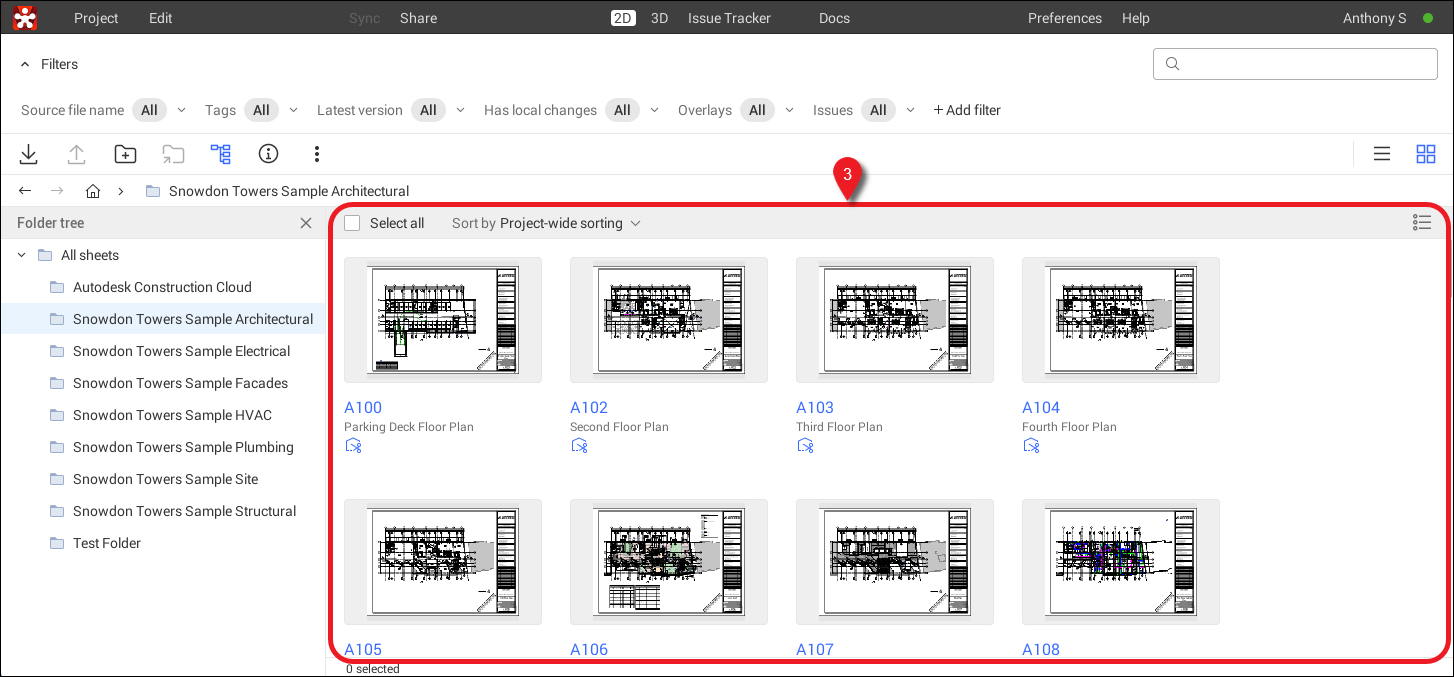Open the Issue Tracker tab
Image resolution: width=1454 pixels, height=677 pixels.
coord(728,18)
